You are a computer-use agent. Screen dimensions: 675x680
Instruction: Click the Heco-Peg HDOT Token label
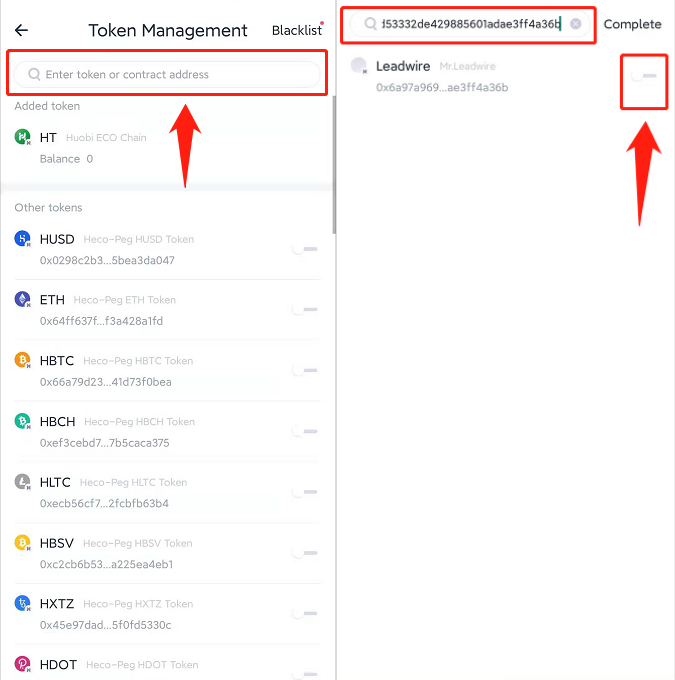point(142,665)
